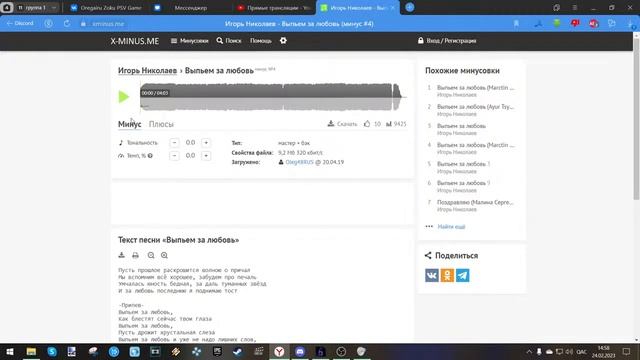Image resolution: width=640 pixels, height=360 pixels.
Task: Share on Odnoklassniki with the orange OK icon
Action: tap(447, 275)
